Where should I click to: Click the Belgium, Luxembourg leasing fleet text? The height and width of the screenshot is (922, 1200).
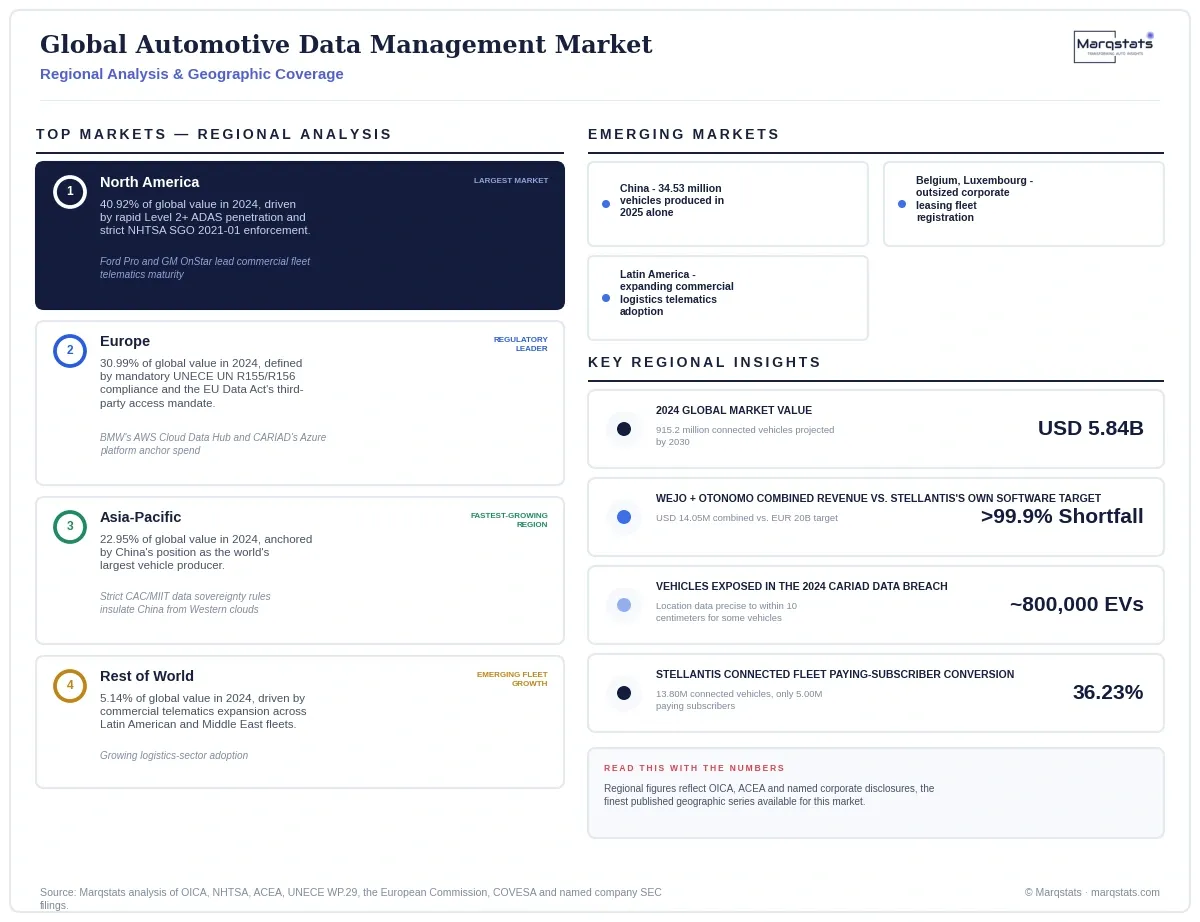coord(975,199)
